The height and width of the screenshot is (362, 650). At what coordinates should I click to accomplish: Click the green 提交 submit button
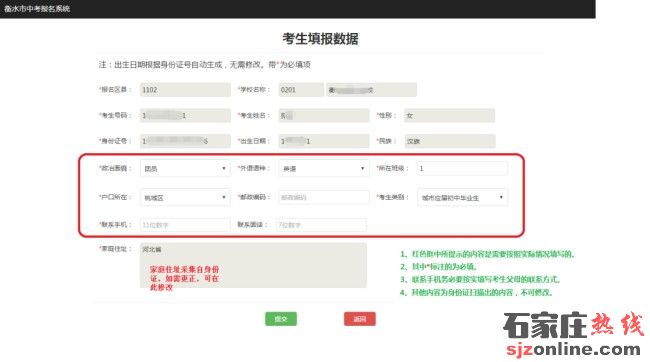tap(281, 319)
